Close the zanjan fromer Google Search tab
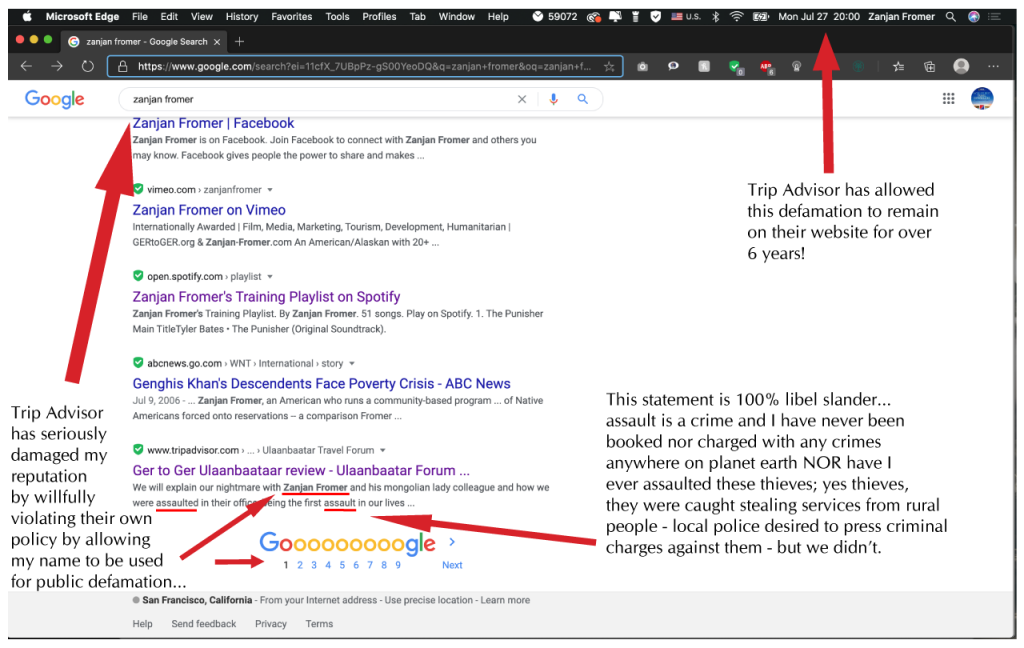The height and width of the screenshot is (648, 1024). coord(217,42)
